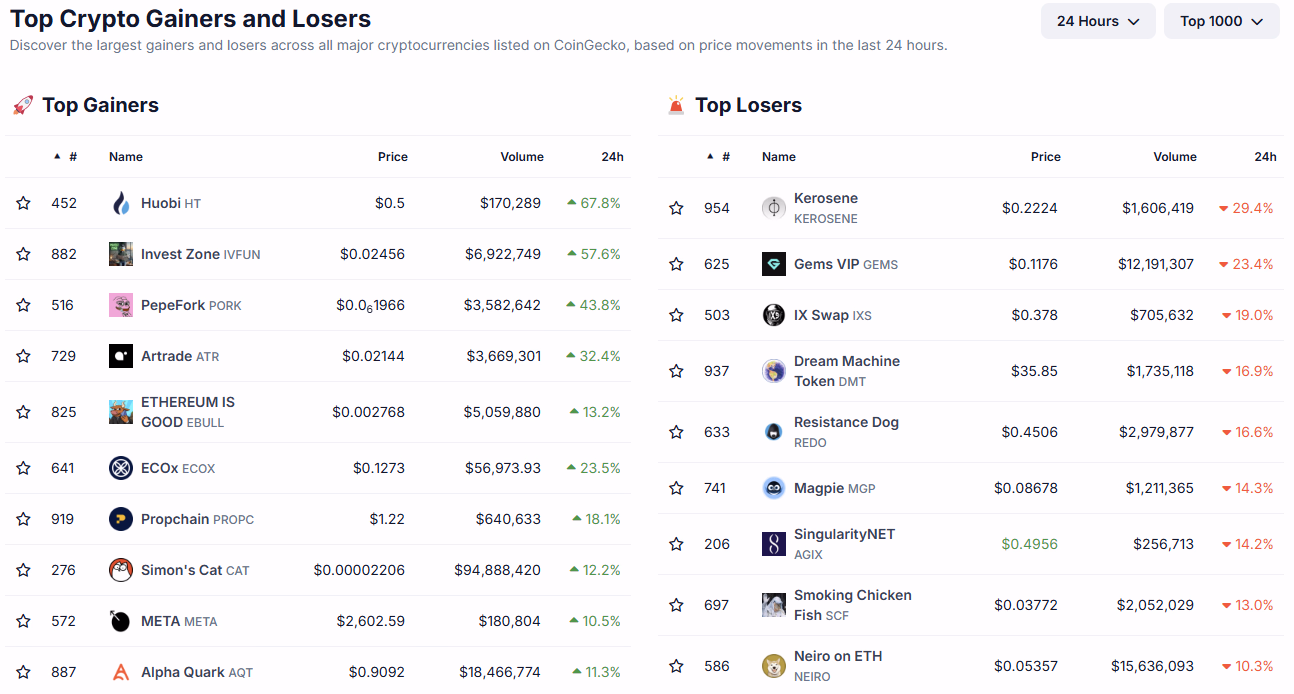This screenshot has width=1294, height=694.
Task: Open the Top 1000 filter dropdown
Action: (1221, 20)
